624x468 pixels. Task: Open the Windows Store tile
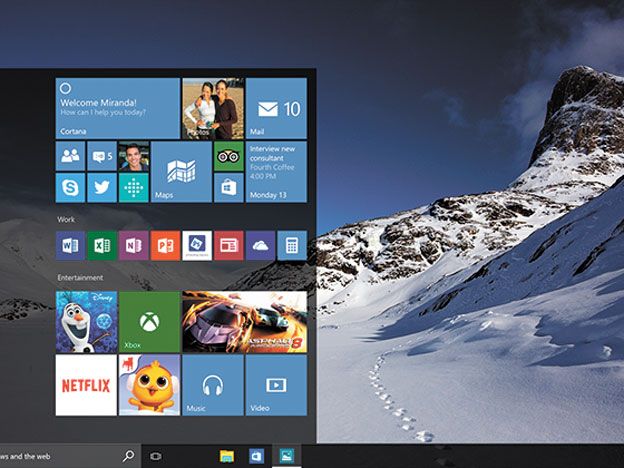pos(229,187)
